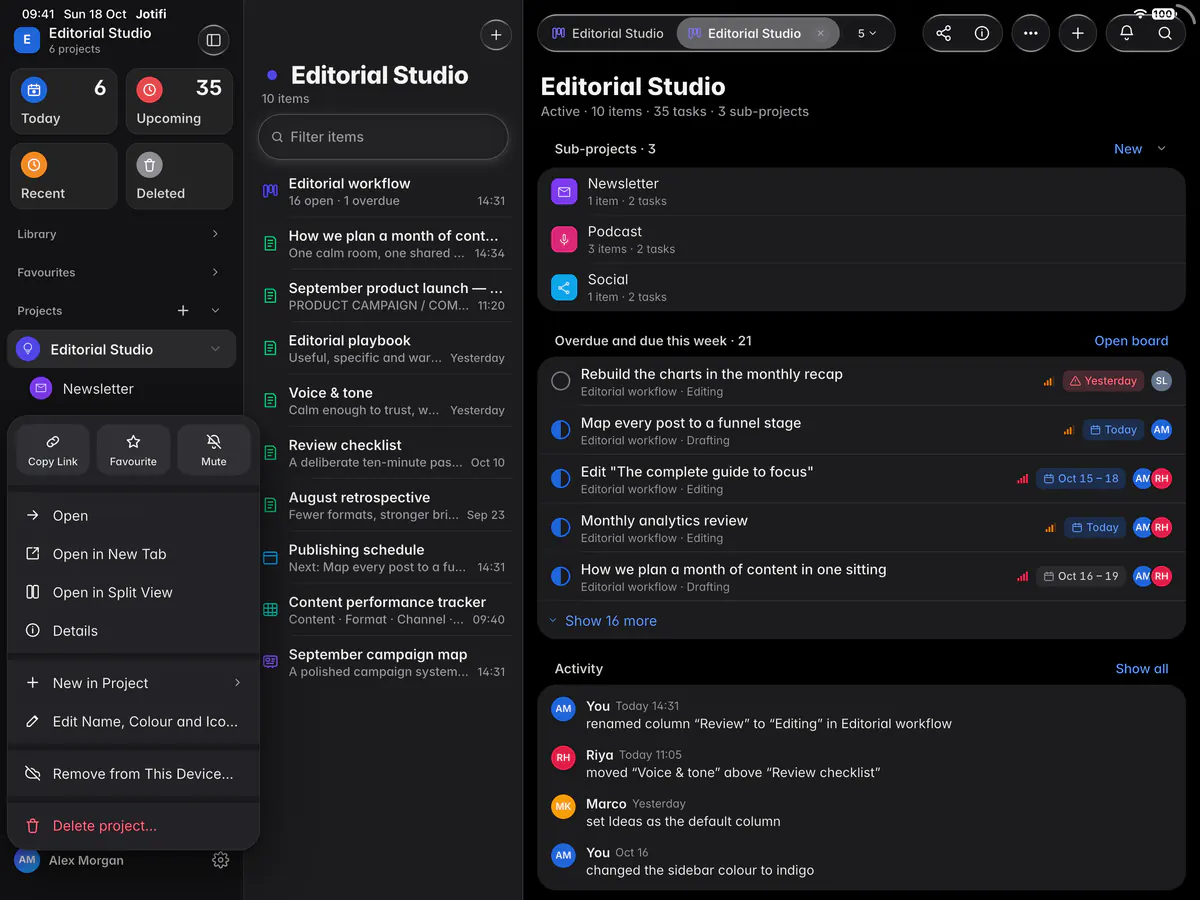Image resolution: width=1200 pixels, height=900 pixels.
Task: Open the Review checklist item
Action: pos(384,453)
